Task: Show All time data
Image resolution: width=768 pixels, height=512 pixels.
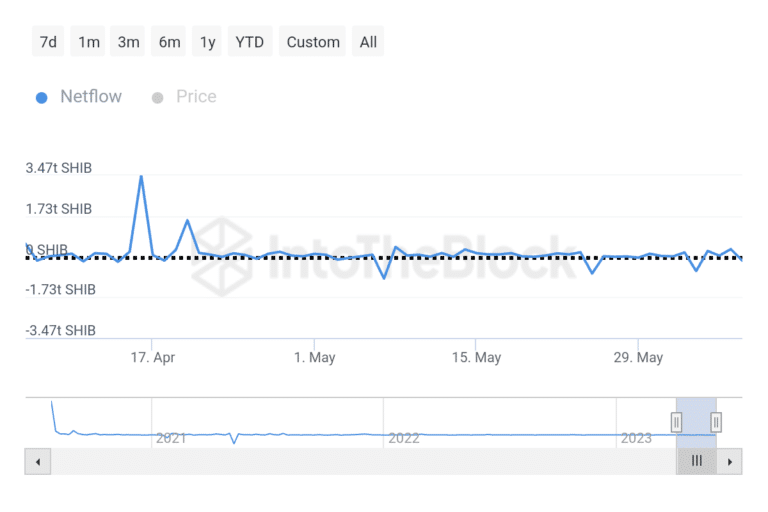Action: [368, 42]
